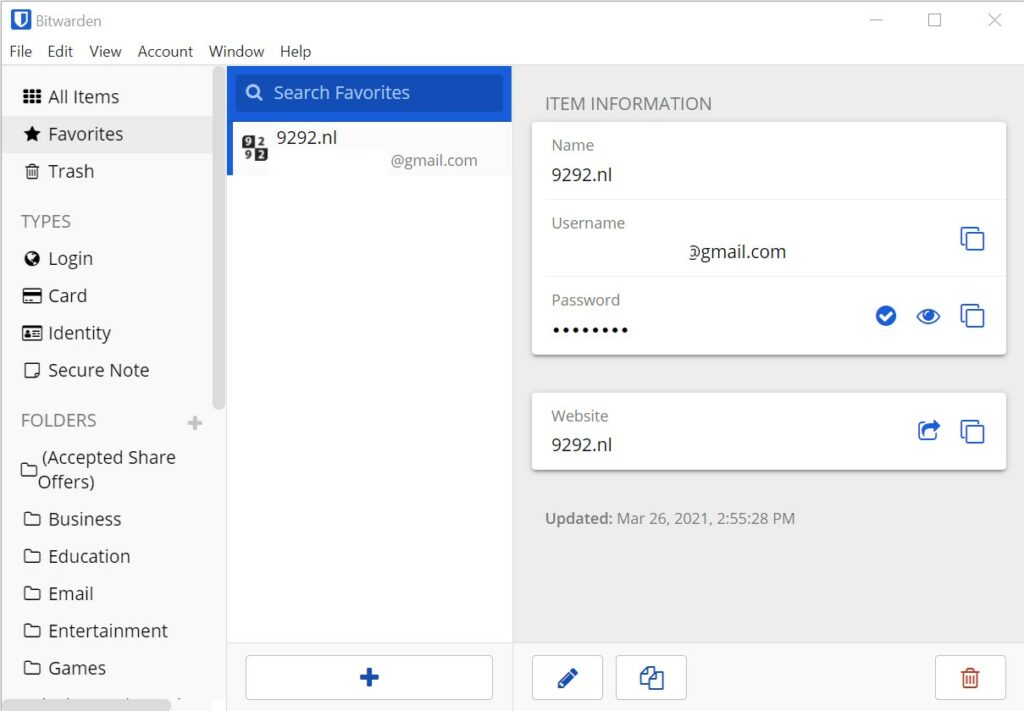
Task: Open the Games folder
Action: point(64,668)
